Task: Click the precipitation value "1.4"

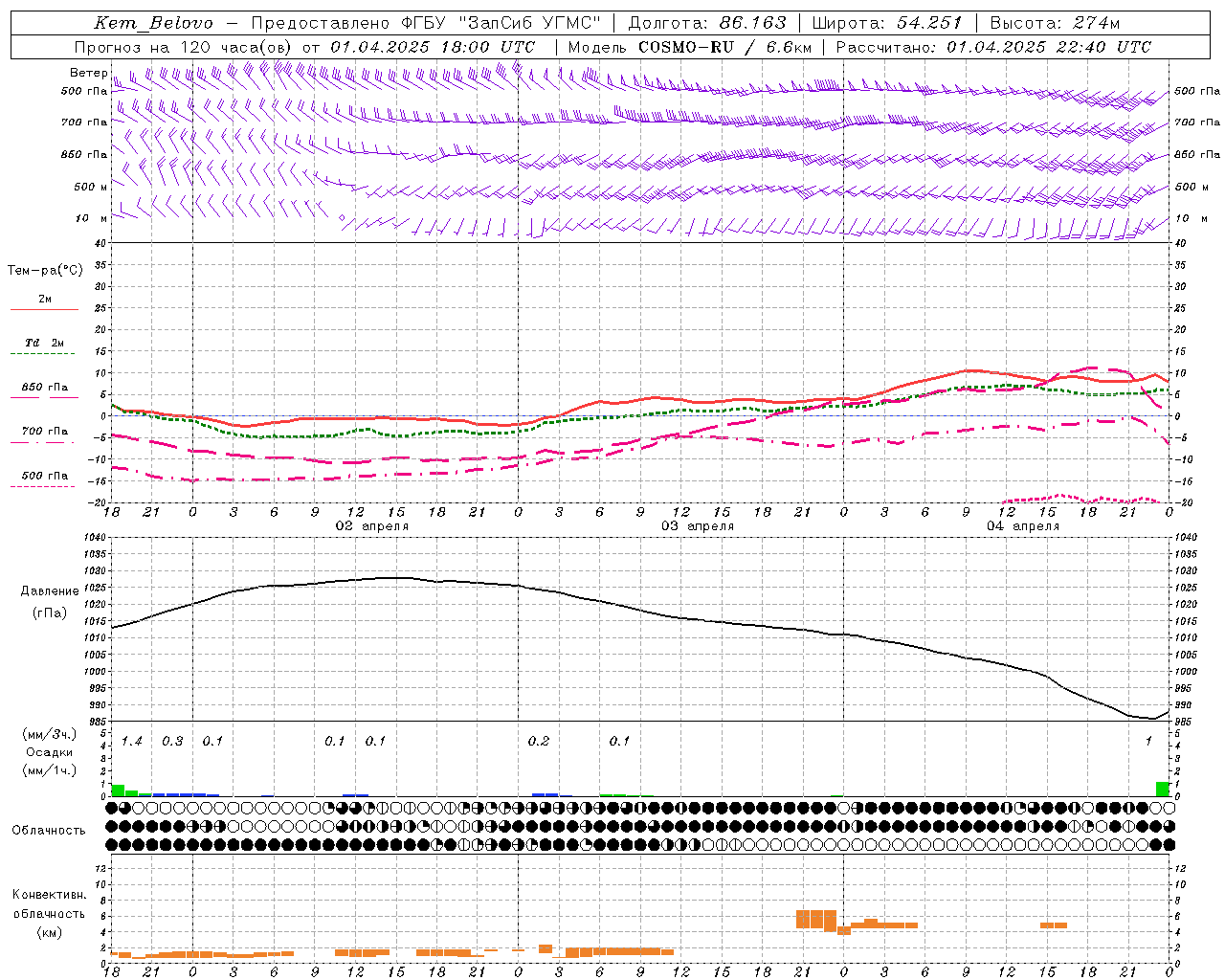Action: pyautogui.click(x=131, y=742)
